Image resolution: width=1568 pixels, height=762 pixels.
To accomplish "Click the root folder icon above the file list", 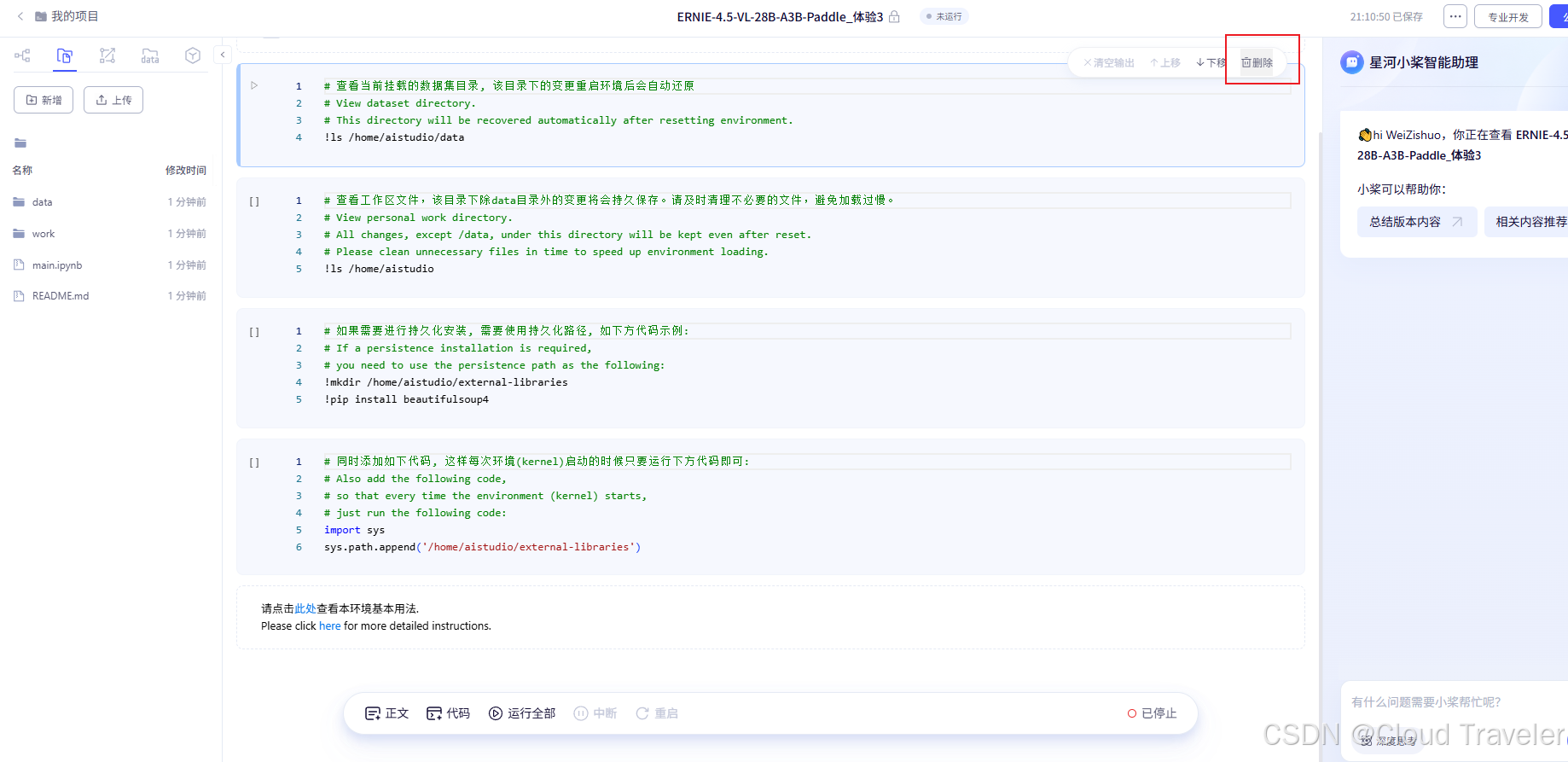I will click(x=20, y=143).
